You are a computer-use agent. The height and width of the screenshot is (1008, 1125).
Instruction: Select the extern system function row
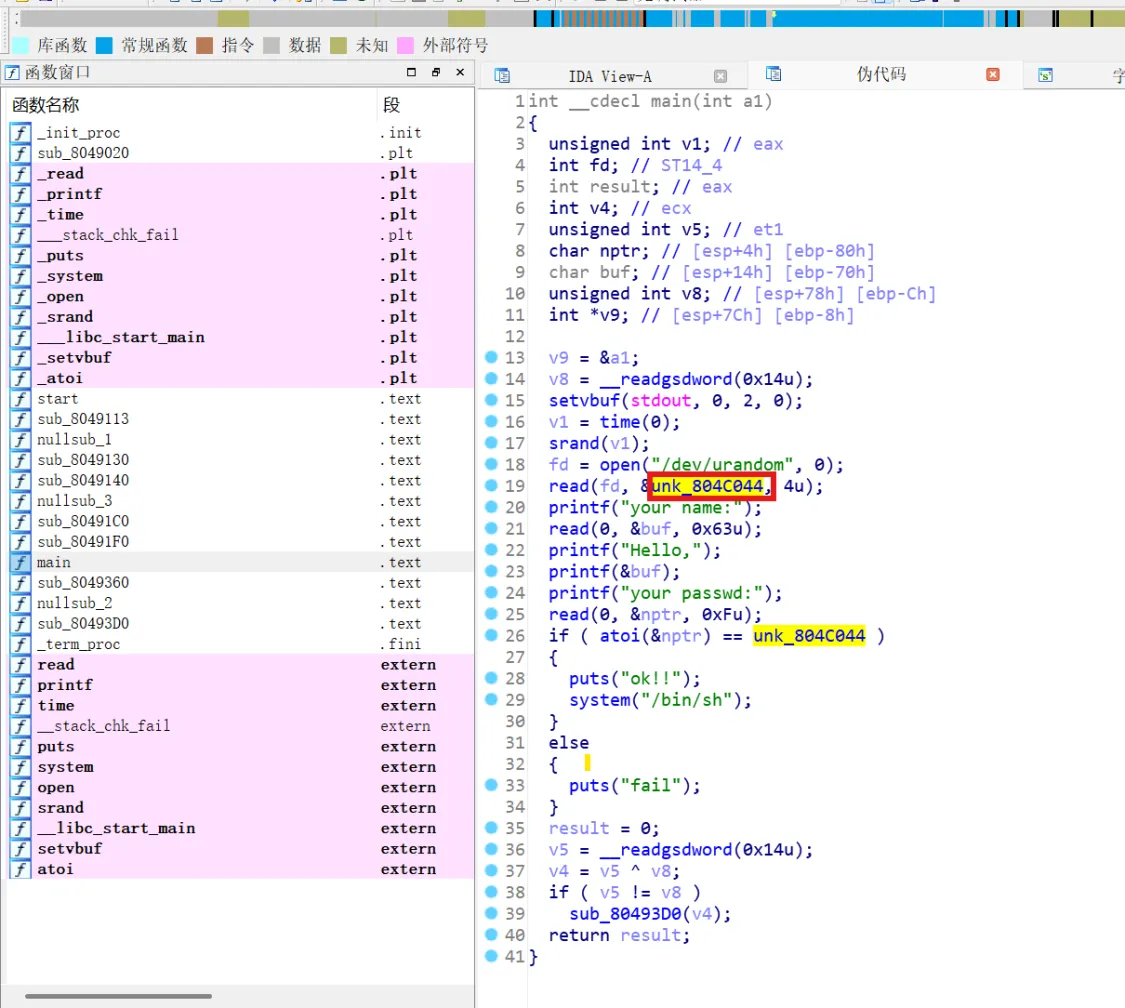point(240,767)
